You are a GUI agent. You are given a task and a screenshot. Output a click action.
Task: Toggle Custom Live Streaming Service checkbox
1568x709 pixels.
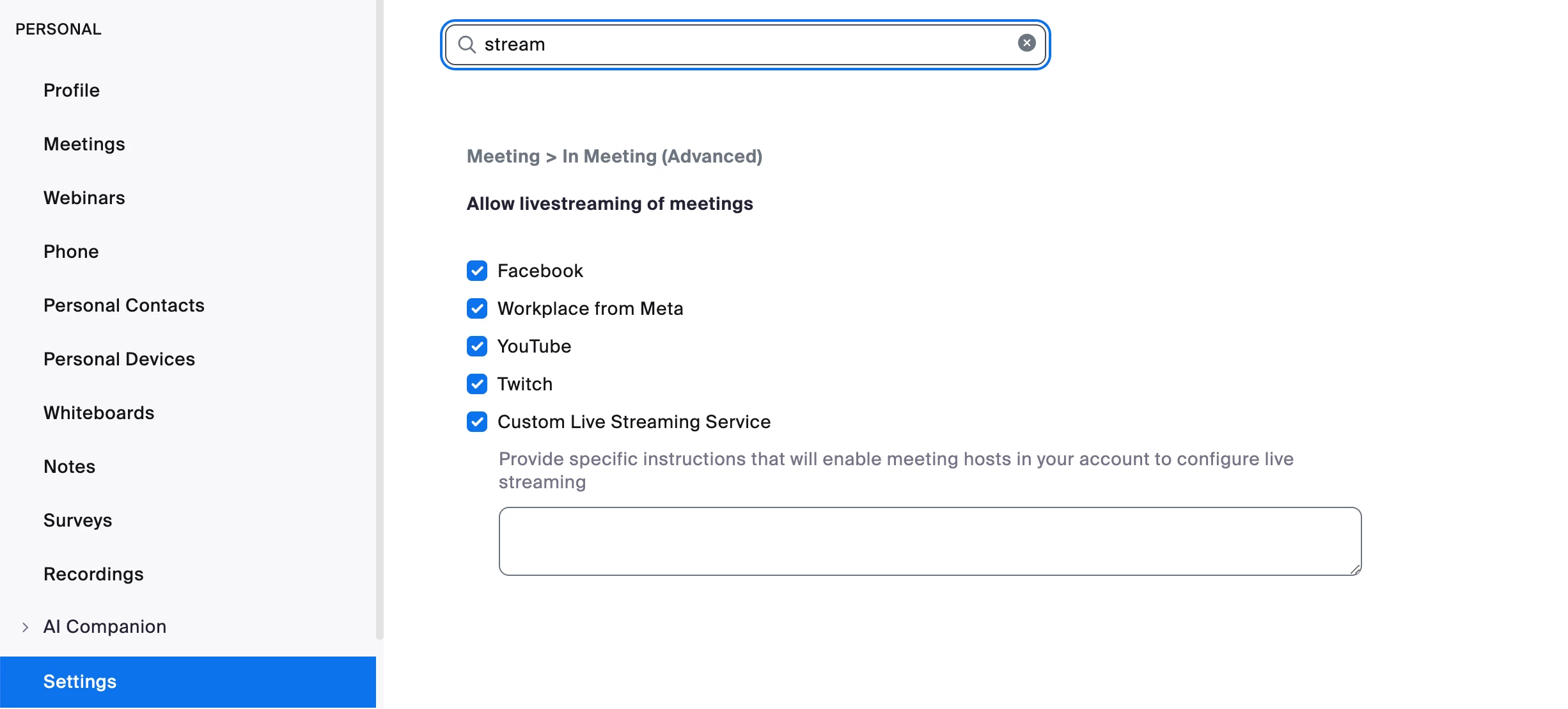476,422
